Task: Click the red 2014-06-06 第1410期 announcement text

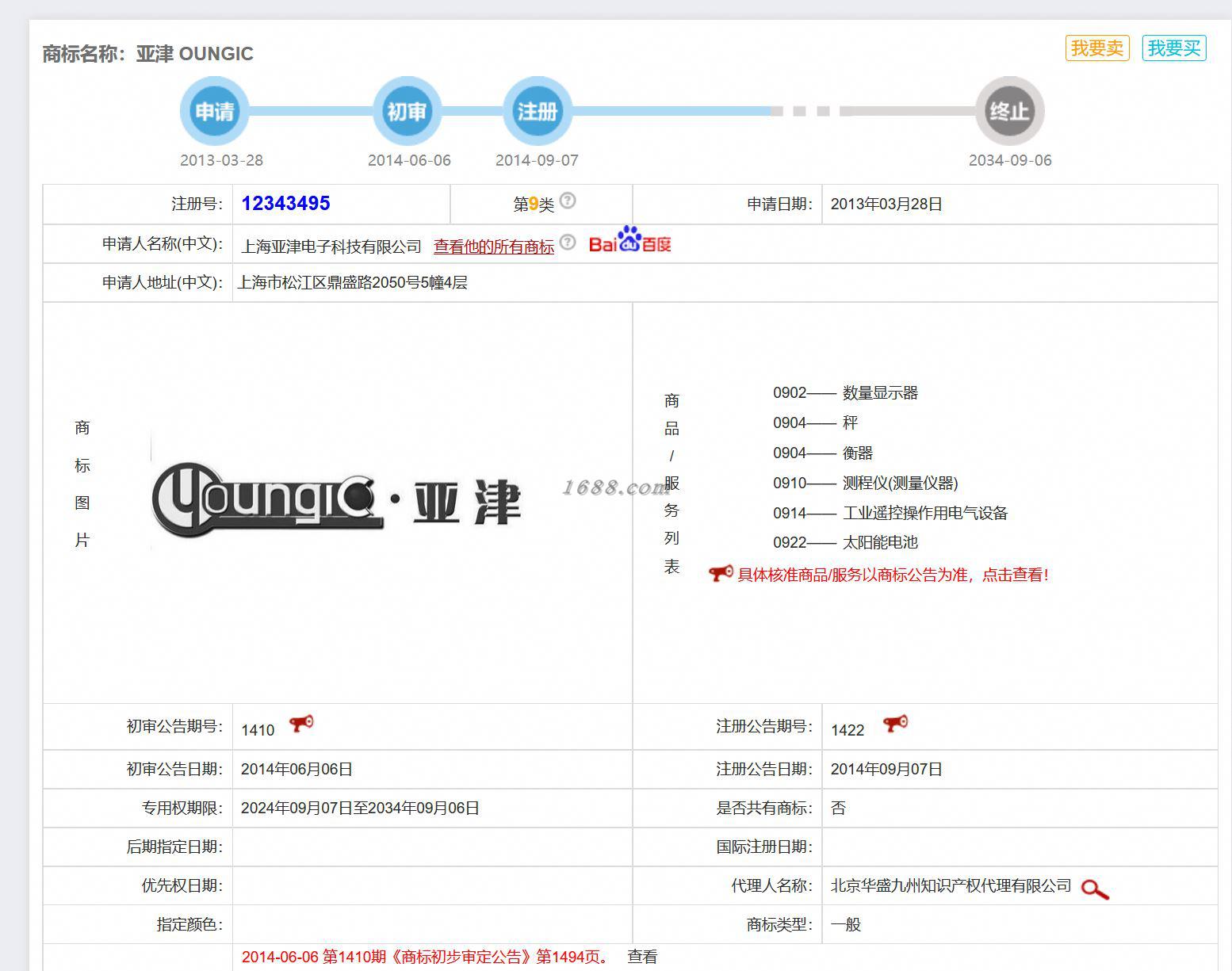Action: point(427,957)
